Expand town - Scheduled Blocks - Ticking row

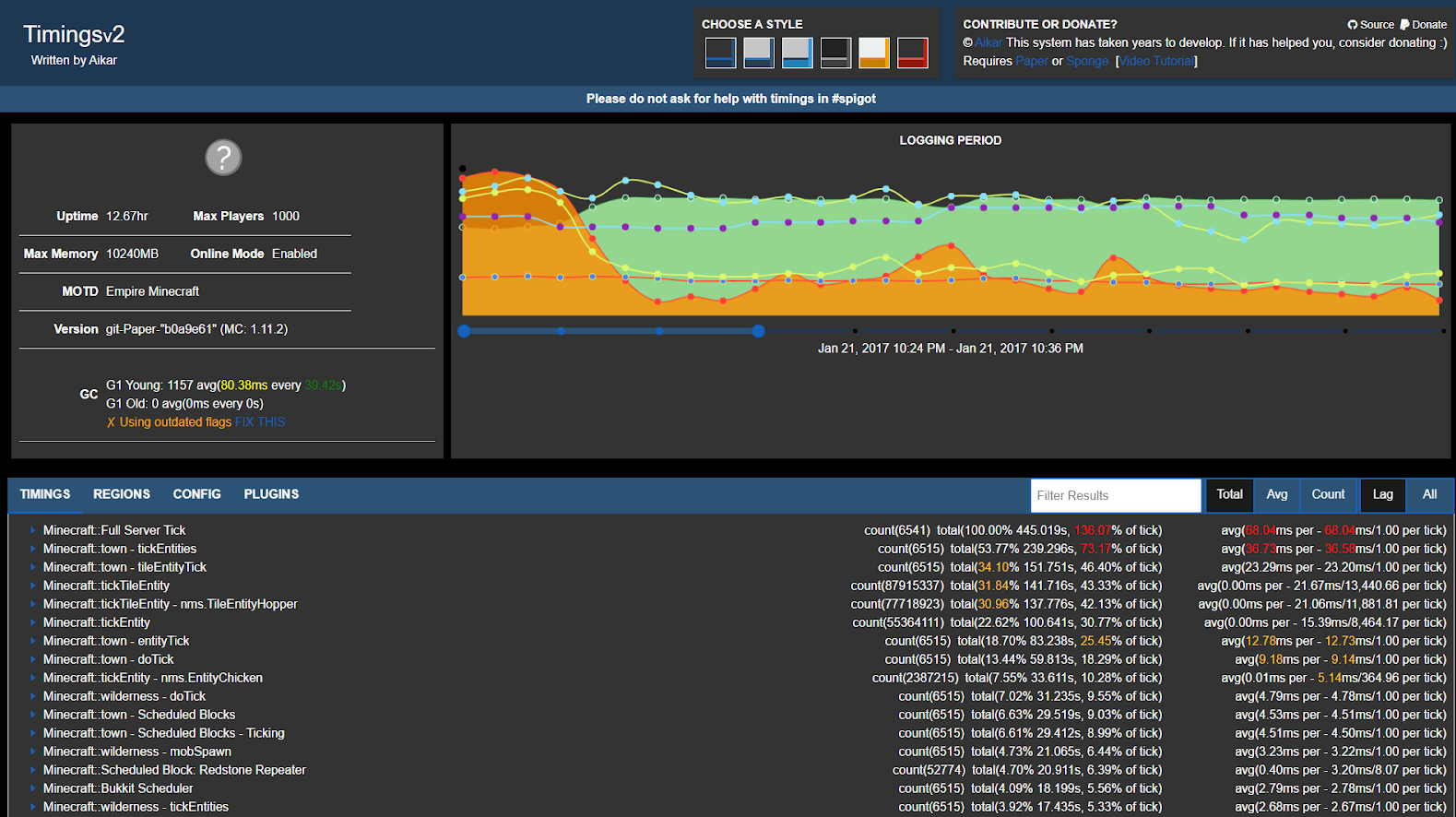pos(32,733)
